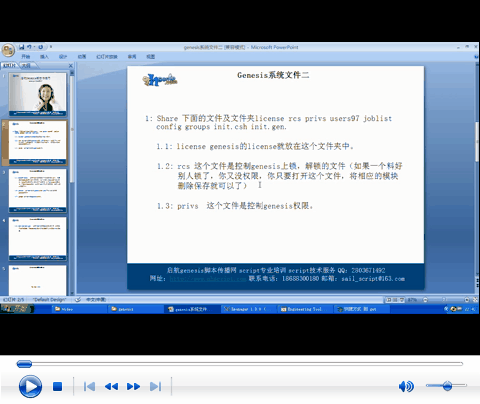The image size is (480, 404).
Task: Skip to the previous track icon
Action: pyautogui.click(x=89, y=387)
